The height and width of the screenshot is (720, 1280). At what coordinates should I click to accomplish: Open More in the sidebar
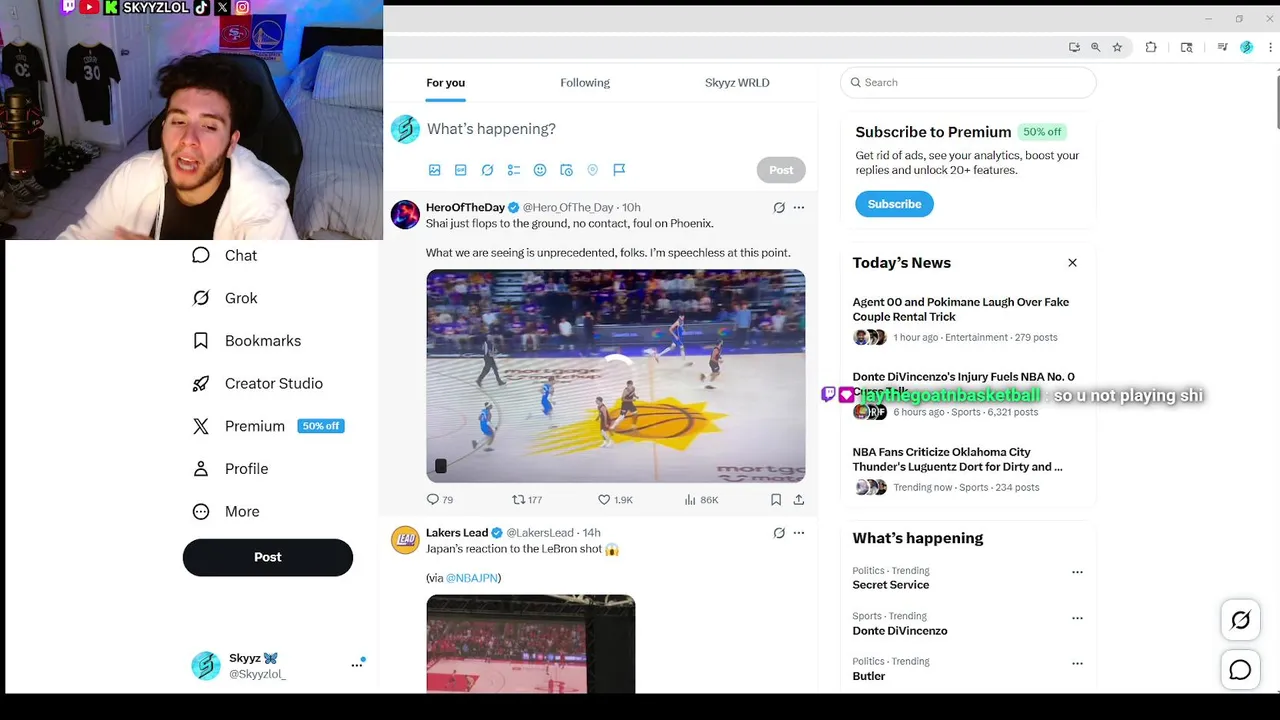point(226,511)
